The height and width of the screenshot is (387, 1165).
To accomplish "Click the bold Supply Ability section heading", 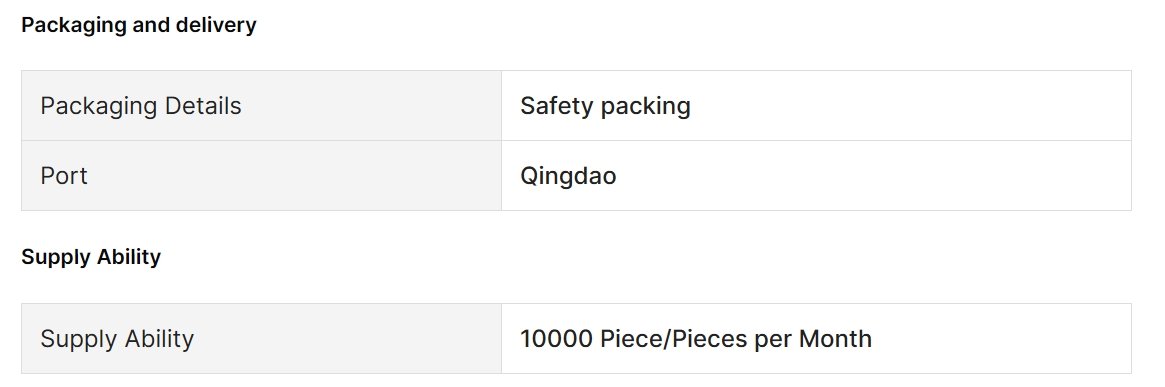I will [91, 258].
